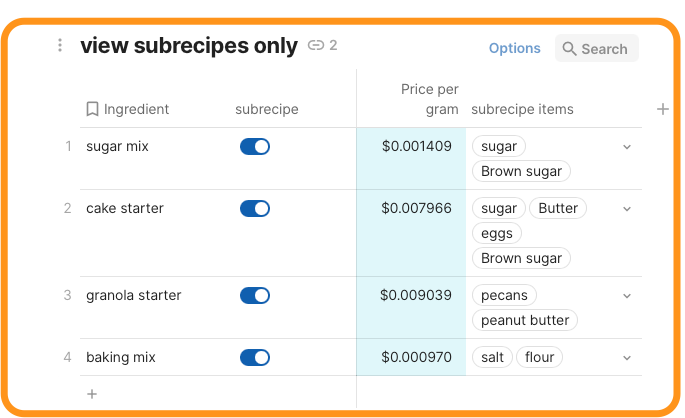Click the Price per gram header
This screenshot has height=418, width=685.
429,99
